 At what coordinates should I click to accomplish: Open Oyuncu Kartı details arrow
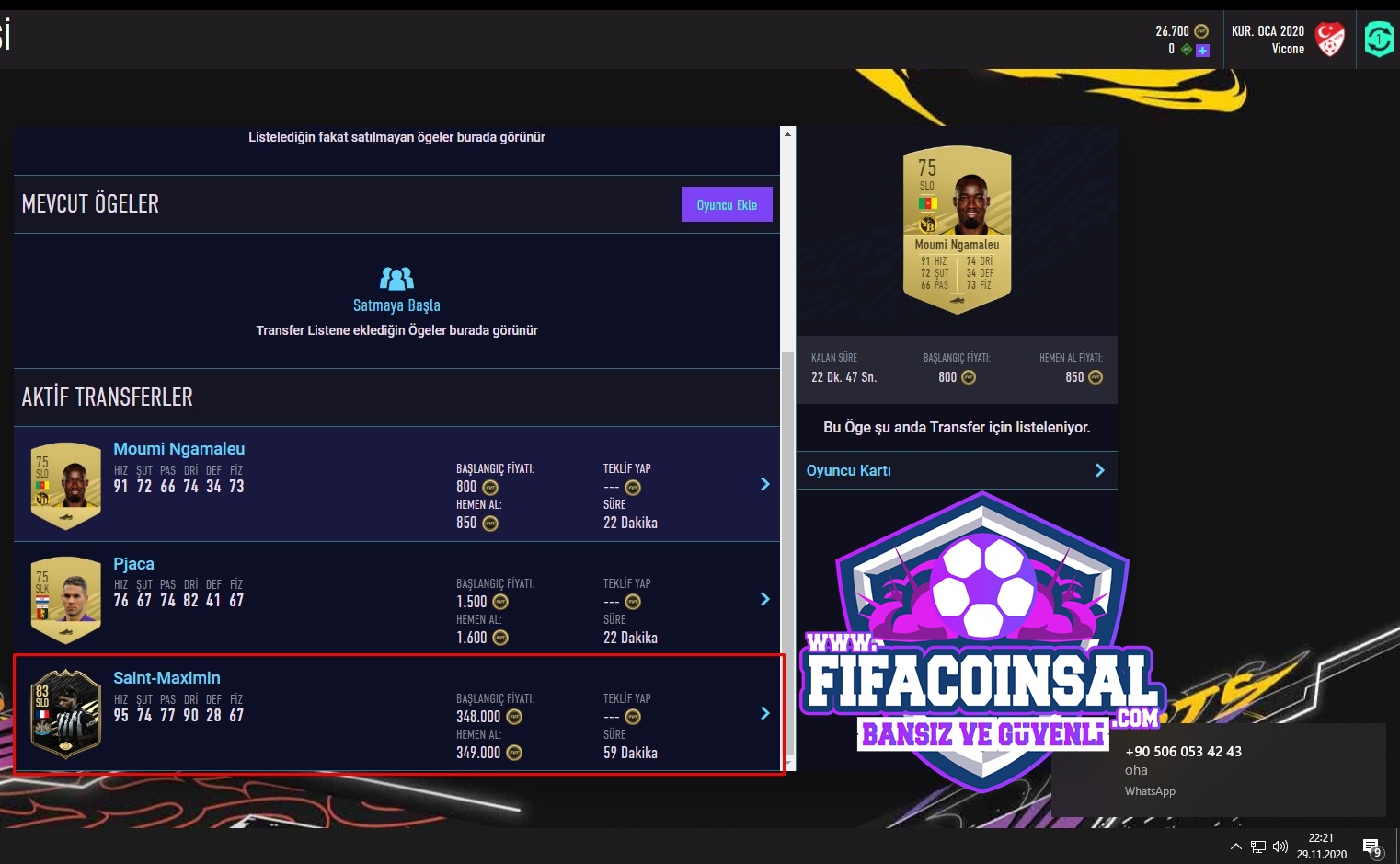pyautogui.click(x=1099, y=470)
